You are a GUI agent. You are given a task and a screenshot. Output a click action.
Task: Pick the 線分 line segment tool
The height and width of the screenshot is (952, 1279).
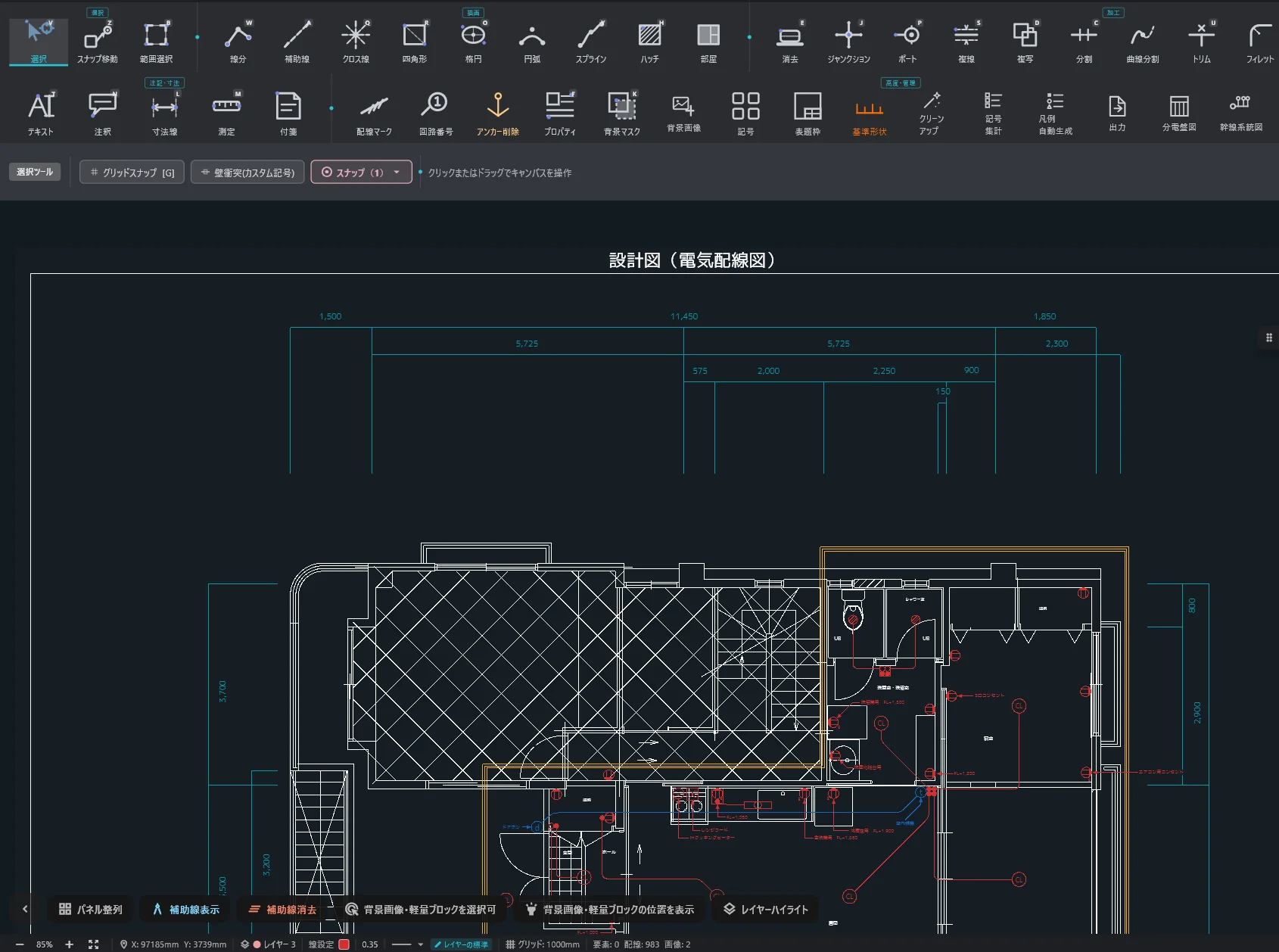coord(238,42)
